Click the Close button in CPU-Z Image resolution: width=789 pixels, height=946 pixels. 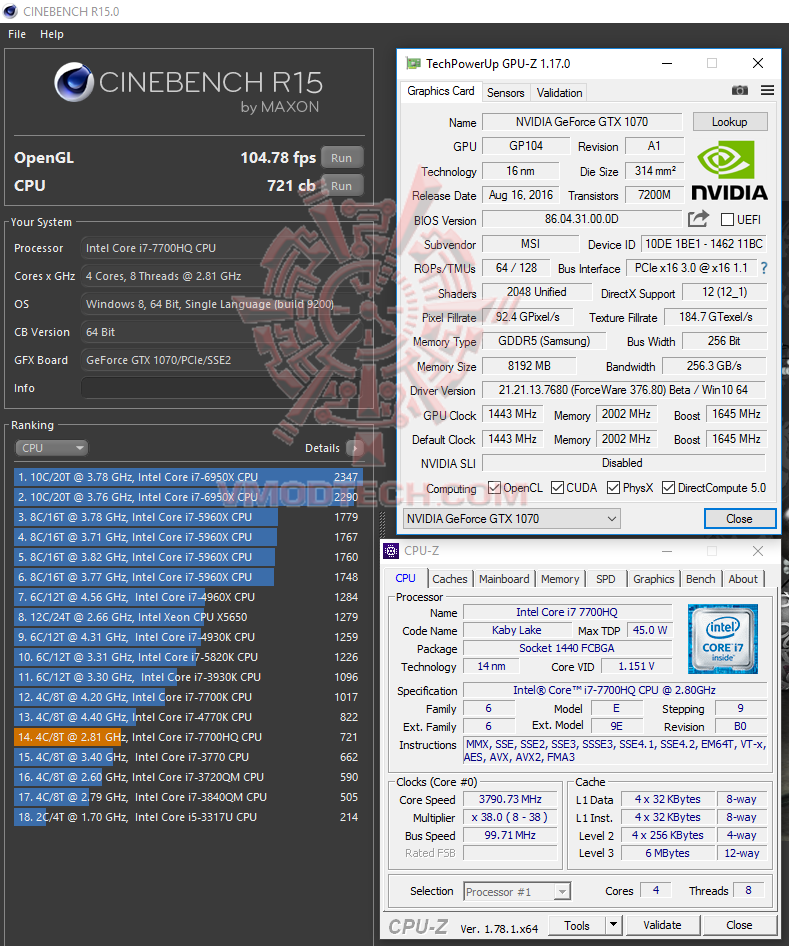click(739, 925)
